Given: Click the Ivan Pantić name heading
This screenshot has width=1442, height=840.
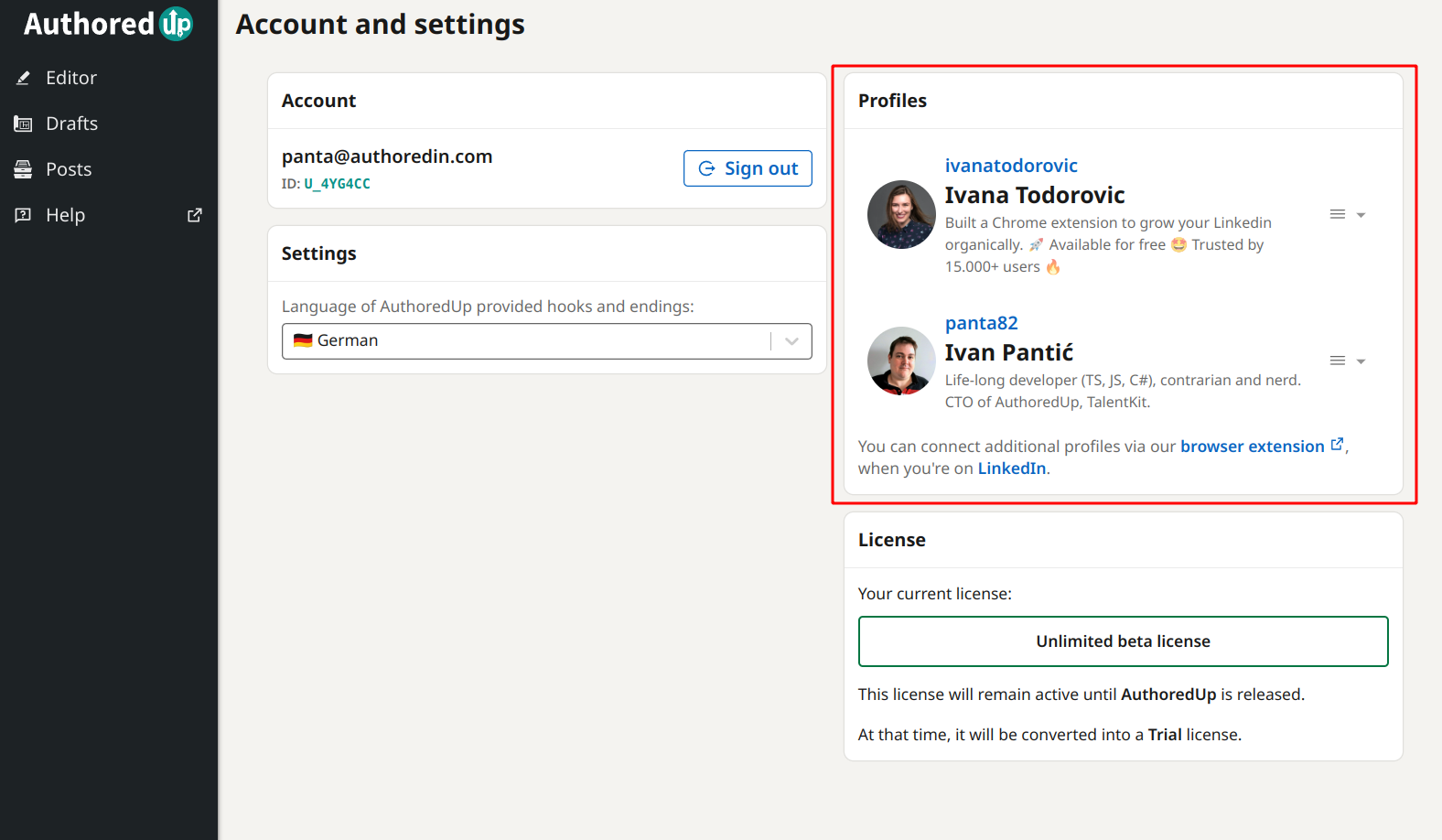Looking at the screenshot, I should (1009, 352).
